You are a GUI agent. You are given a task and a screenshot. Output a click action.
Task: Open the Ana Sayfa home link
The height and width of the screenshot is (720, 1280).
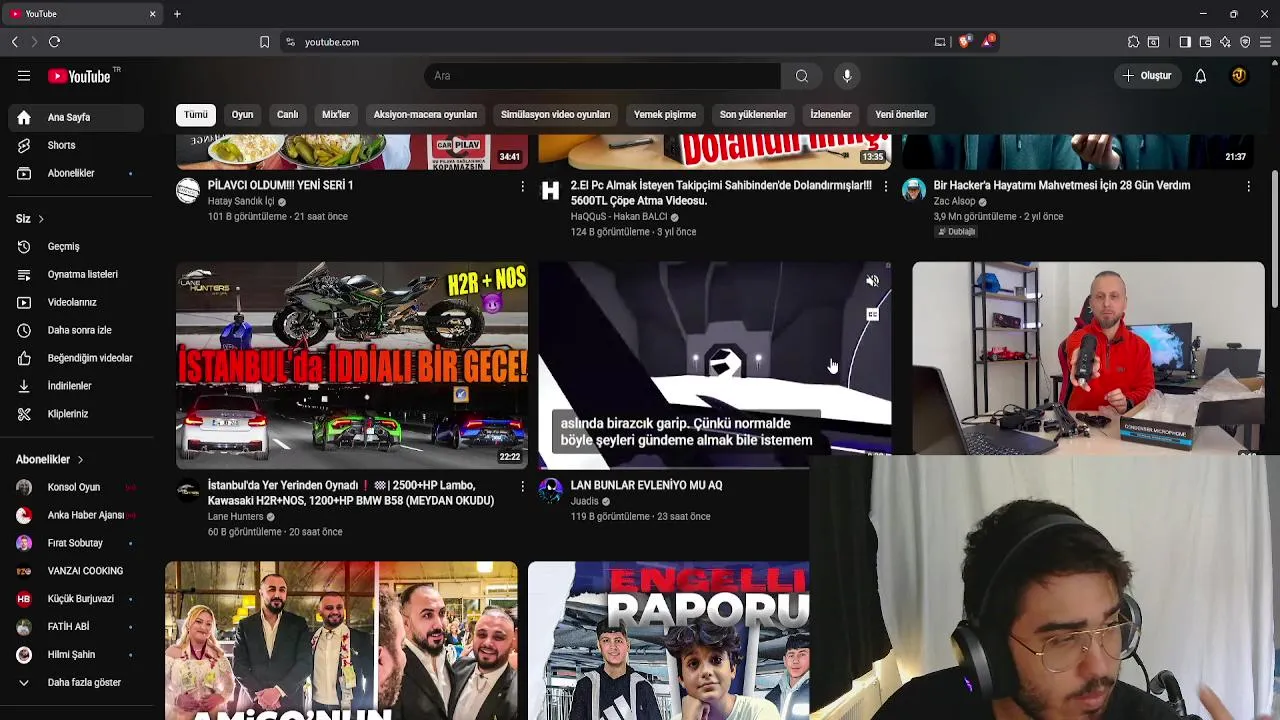pyautogui.click(x=75, y=117)
